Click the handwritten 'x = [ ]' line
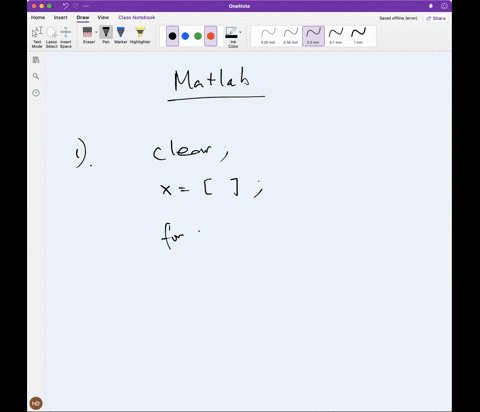 212,189
